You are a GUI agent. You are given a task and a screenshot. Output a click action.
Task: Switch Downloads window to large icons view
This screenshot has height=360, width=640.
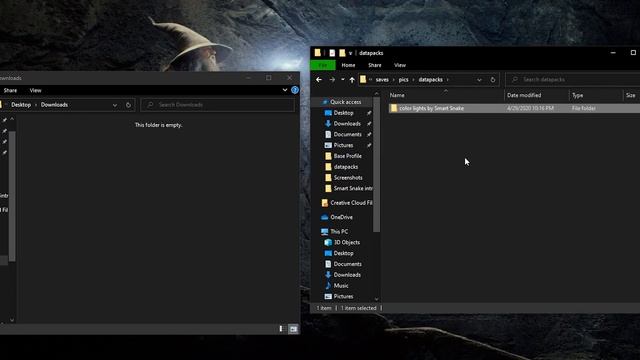(293, 329)
